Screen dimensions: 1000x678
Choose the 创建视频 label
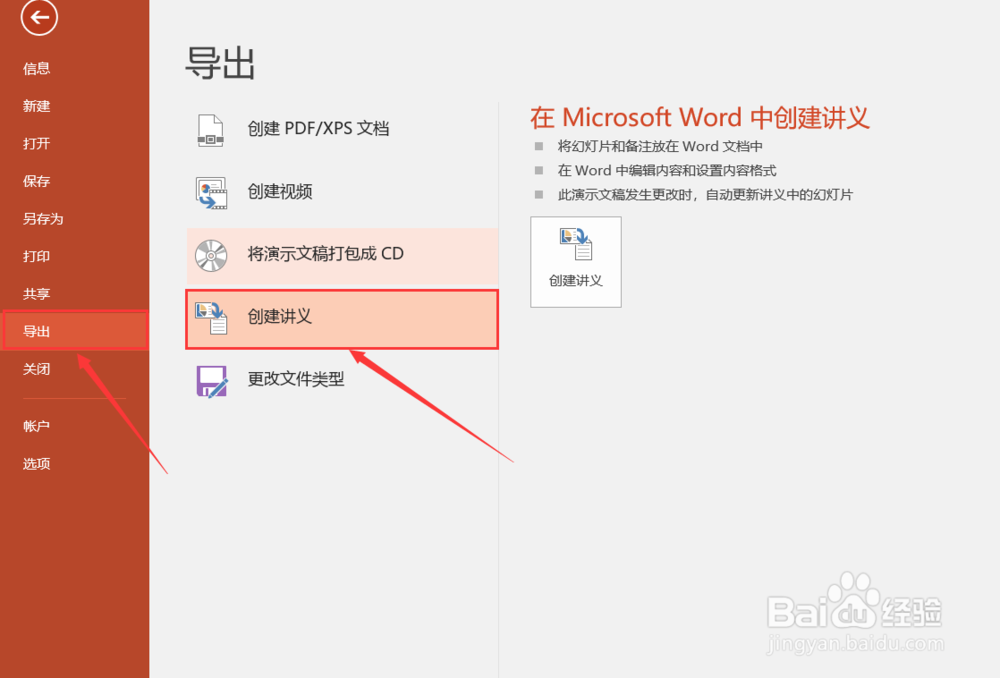click(280, 191)
